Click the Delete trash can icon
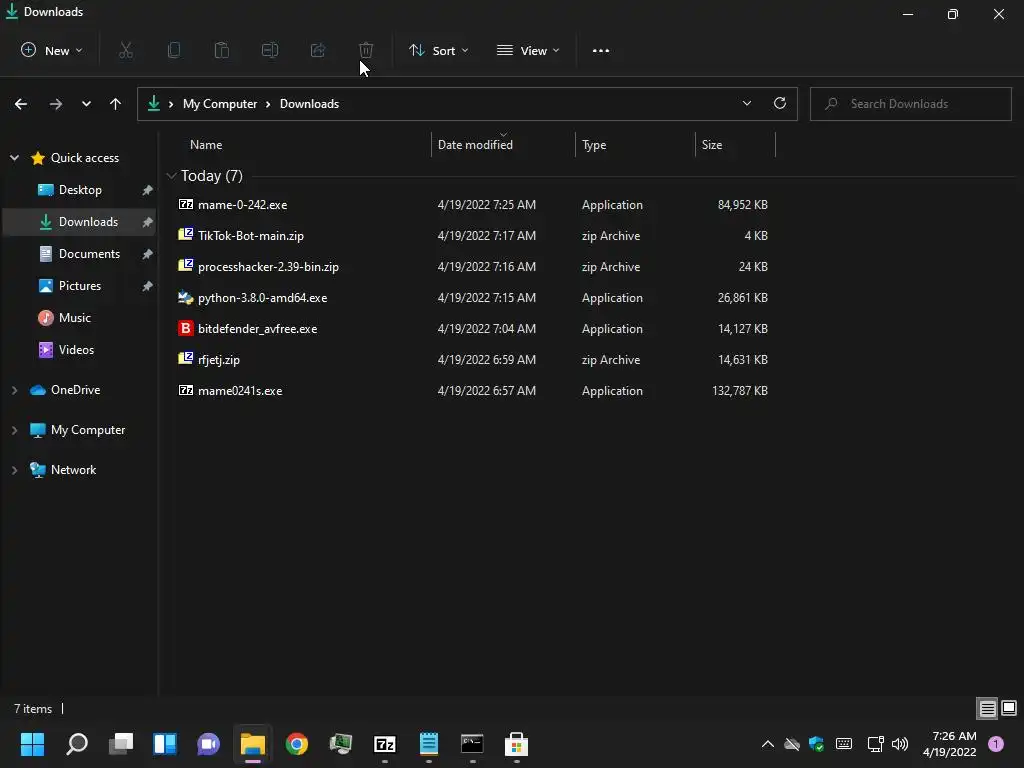 tap(366, 50)
